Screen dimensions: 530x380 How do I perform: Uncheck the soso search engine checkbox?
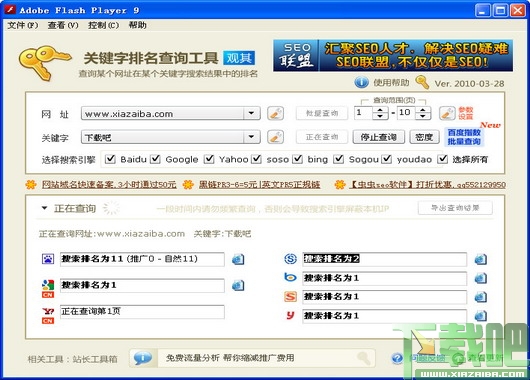coord(257,159)
